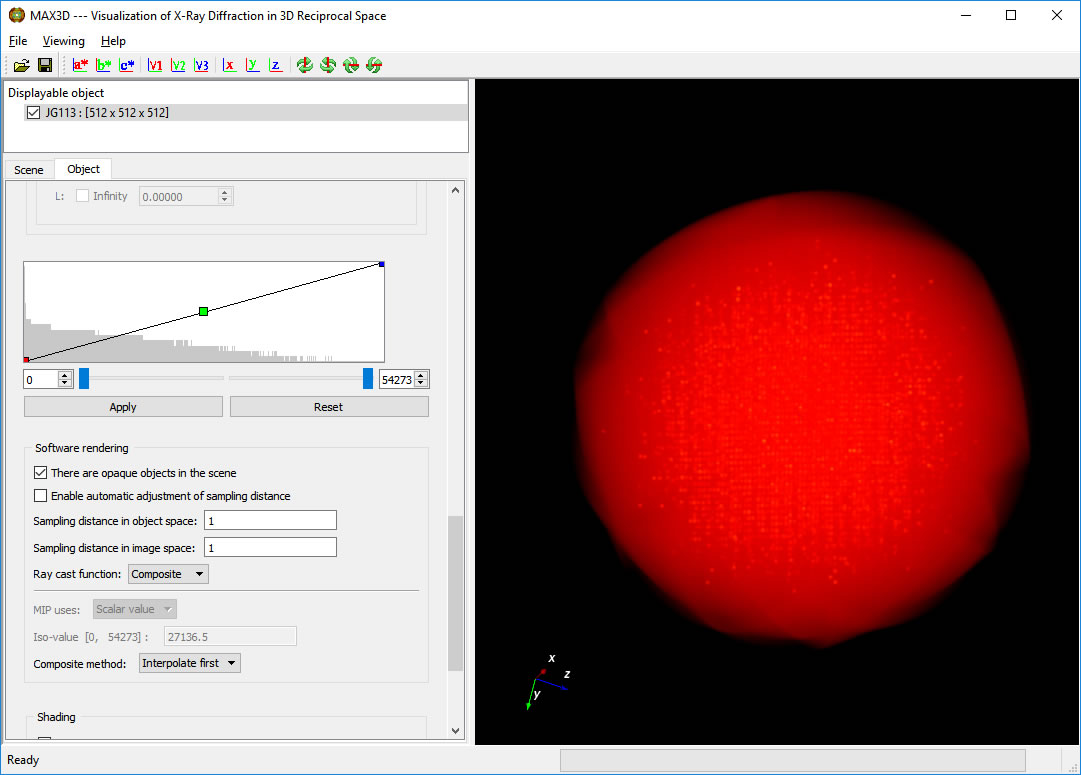1081x775 pixels.
Task: View along the b* reciprocal axis
Action: [104, 65]
